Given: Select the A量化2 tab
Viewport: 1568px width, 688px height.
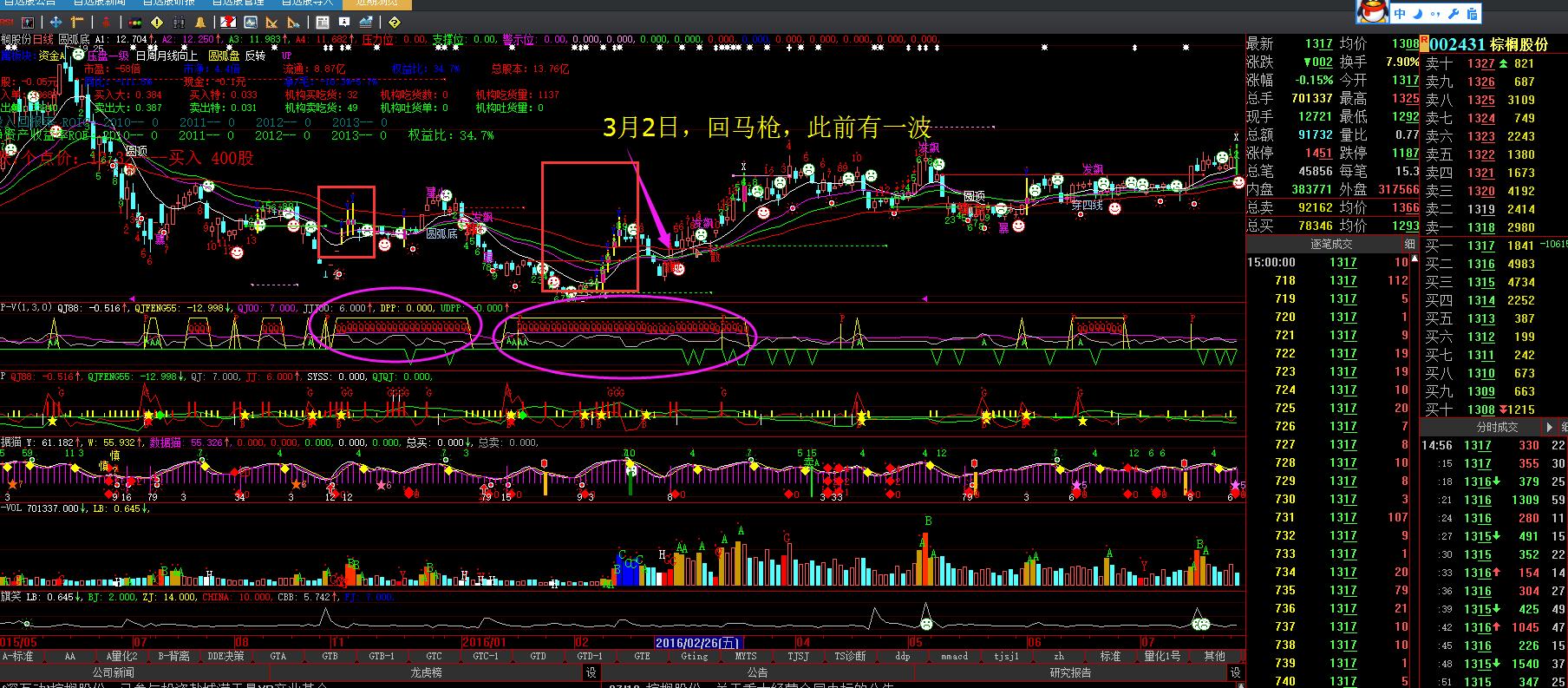Looking at the screenshot, I should pos(121,657).
